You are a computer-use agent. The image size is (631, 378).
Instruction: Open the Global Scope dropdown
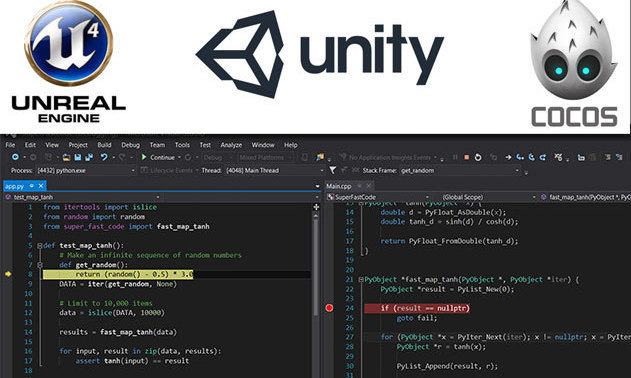coord(485,197)
